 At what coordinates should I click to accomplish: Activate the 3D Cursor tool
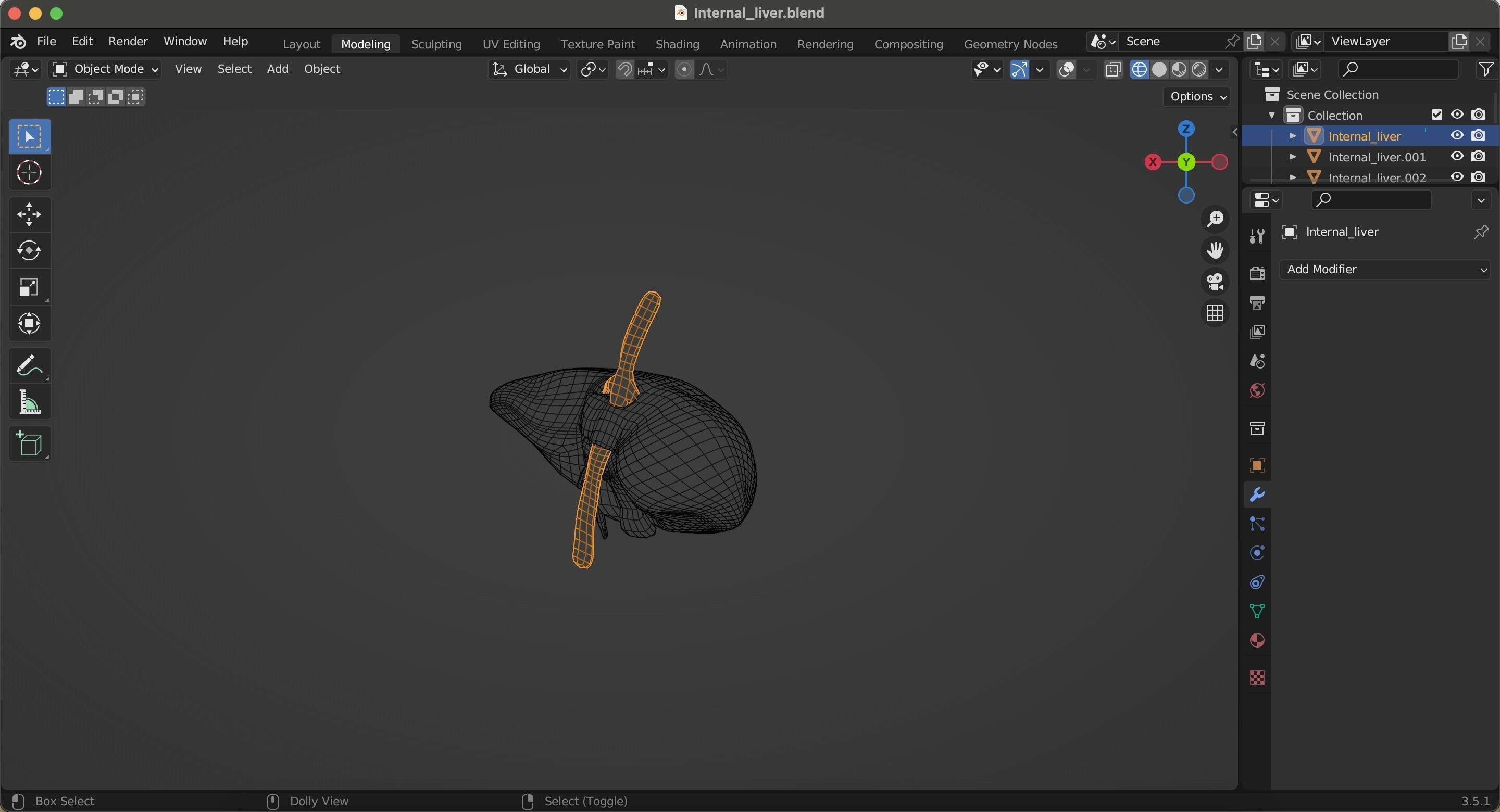[x=30, y=173]
